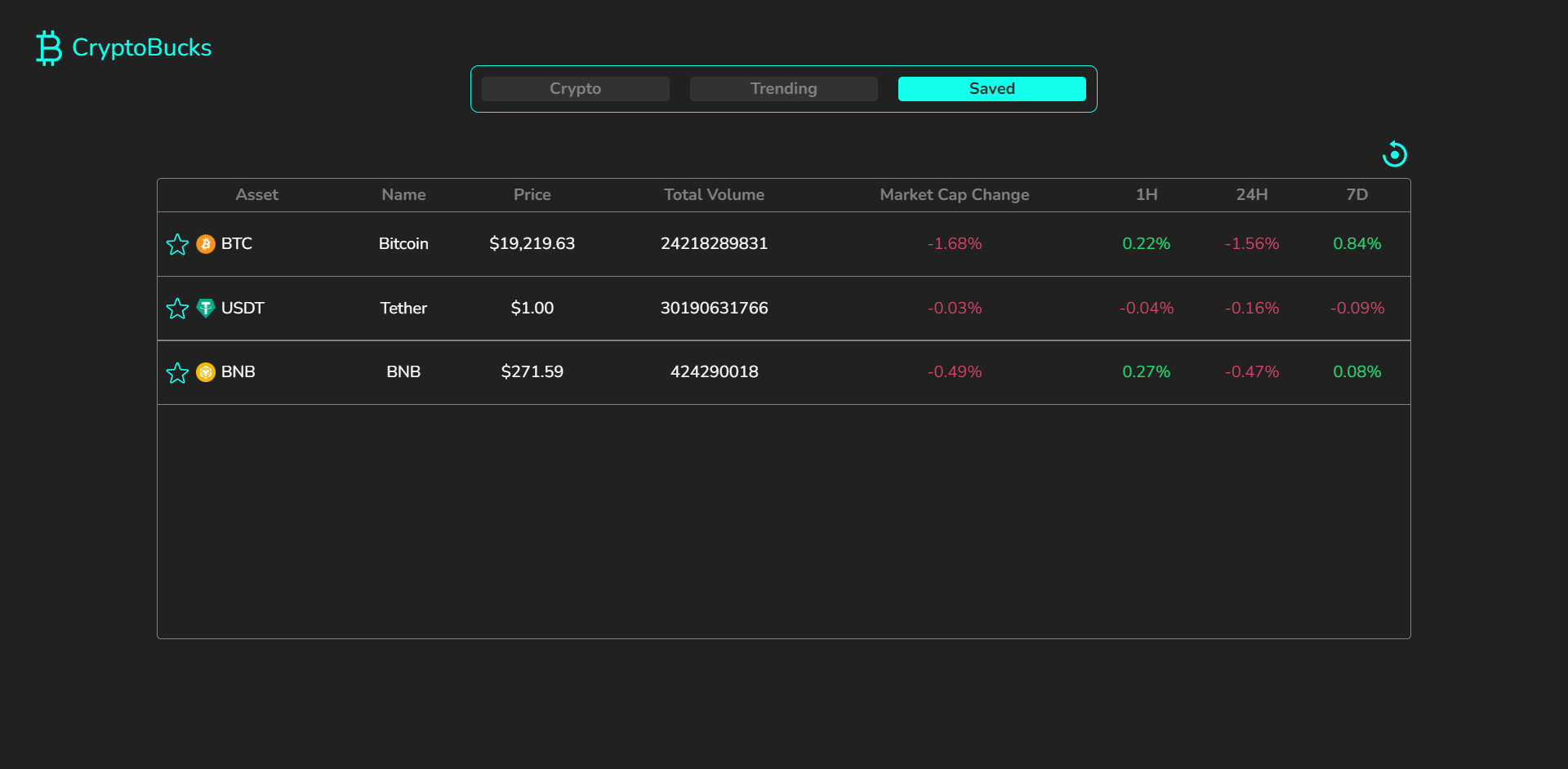Toggle the saved star for BNB

[177, 373]
